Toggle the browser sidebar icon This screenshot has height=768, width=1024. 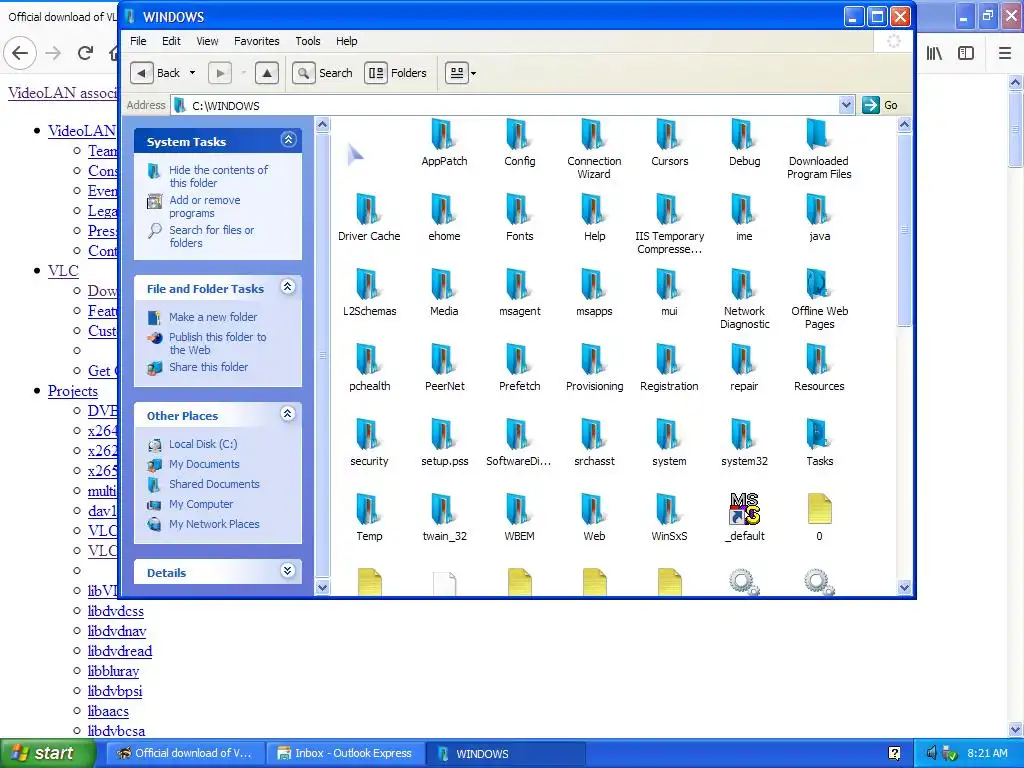click(x=966, y=54)
